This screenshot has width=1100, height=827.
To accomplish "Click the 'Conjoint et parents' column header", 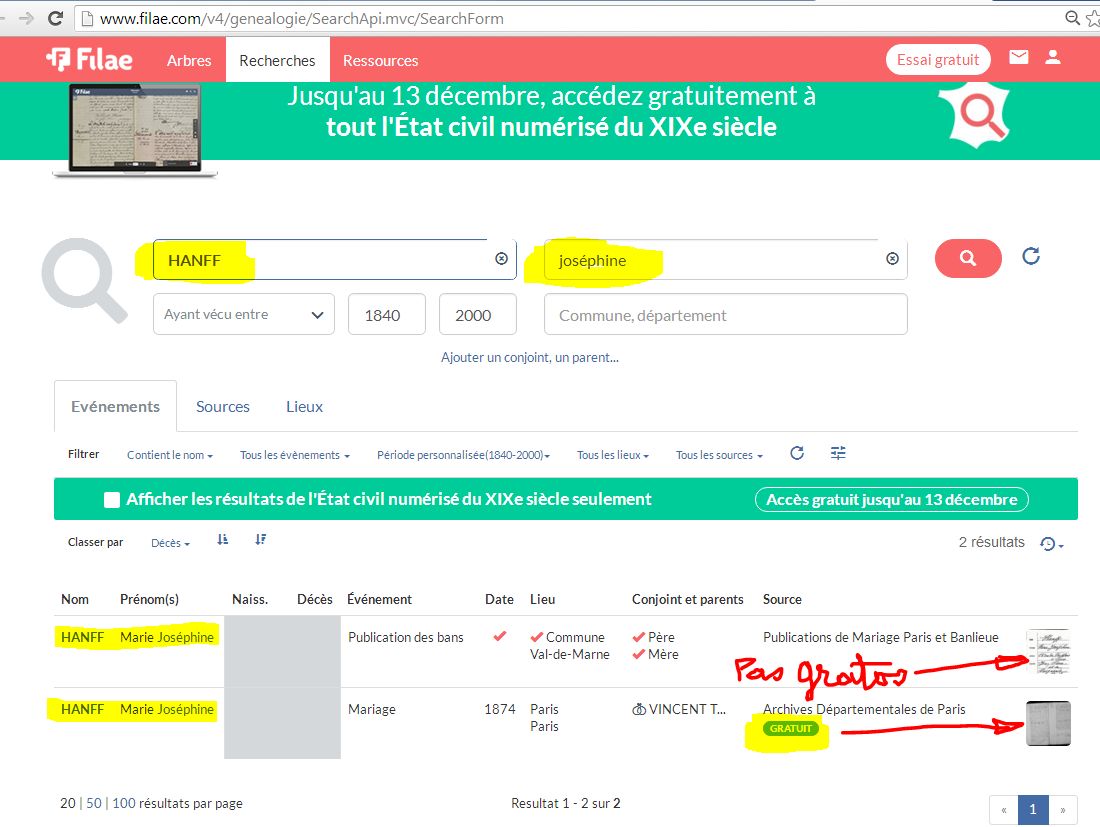I will pos(688,599).
